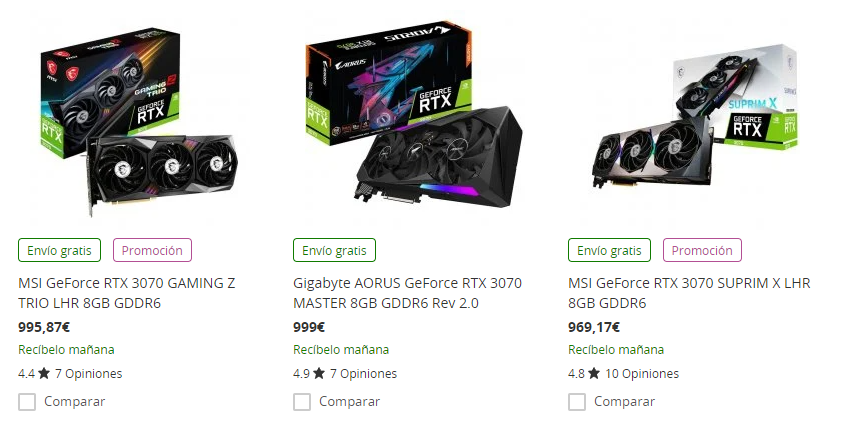Click the star rating icon beside 4.8
The height and width of the screenshot is (430, 841).
click(x=593, y=374)
